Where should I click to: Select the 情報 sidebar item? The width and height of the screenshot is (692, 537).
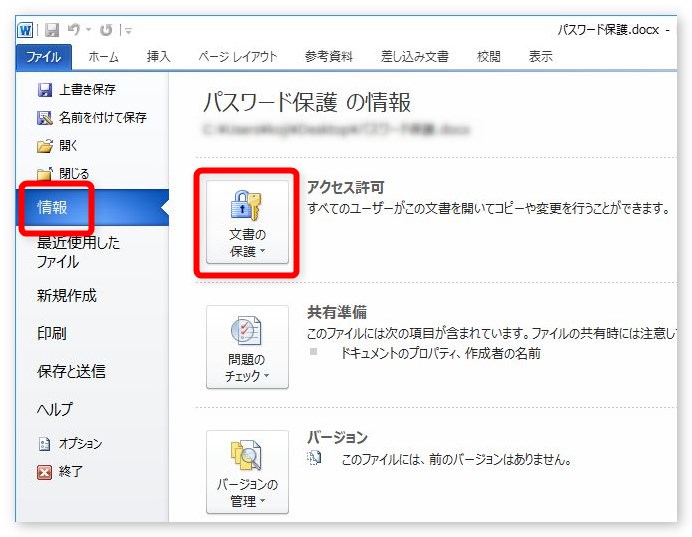(x=92, y=207)
